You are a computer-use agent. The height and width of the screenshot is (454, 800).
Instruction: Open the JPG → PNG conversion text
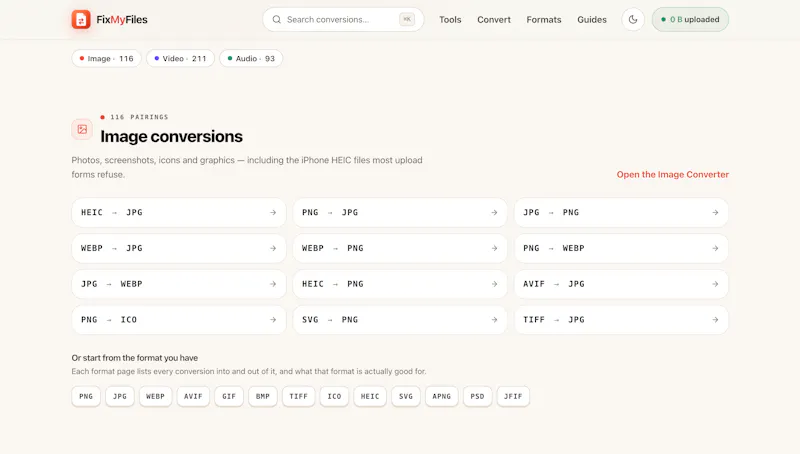click(x=551, y=212)
